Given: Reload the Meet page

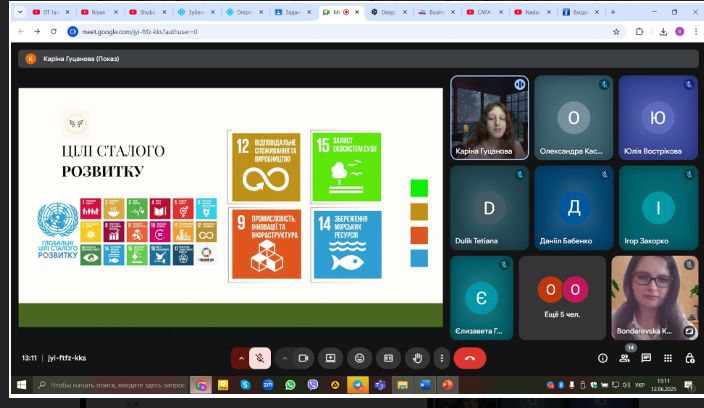Looking at the screenshot, I should tap(53, 31).
